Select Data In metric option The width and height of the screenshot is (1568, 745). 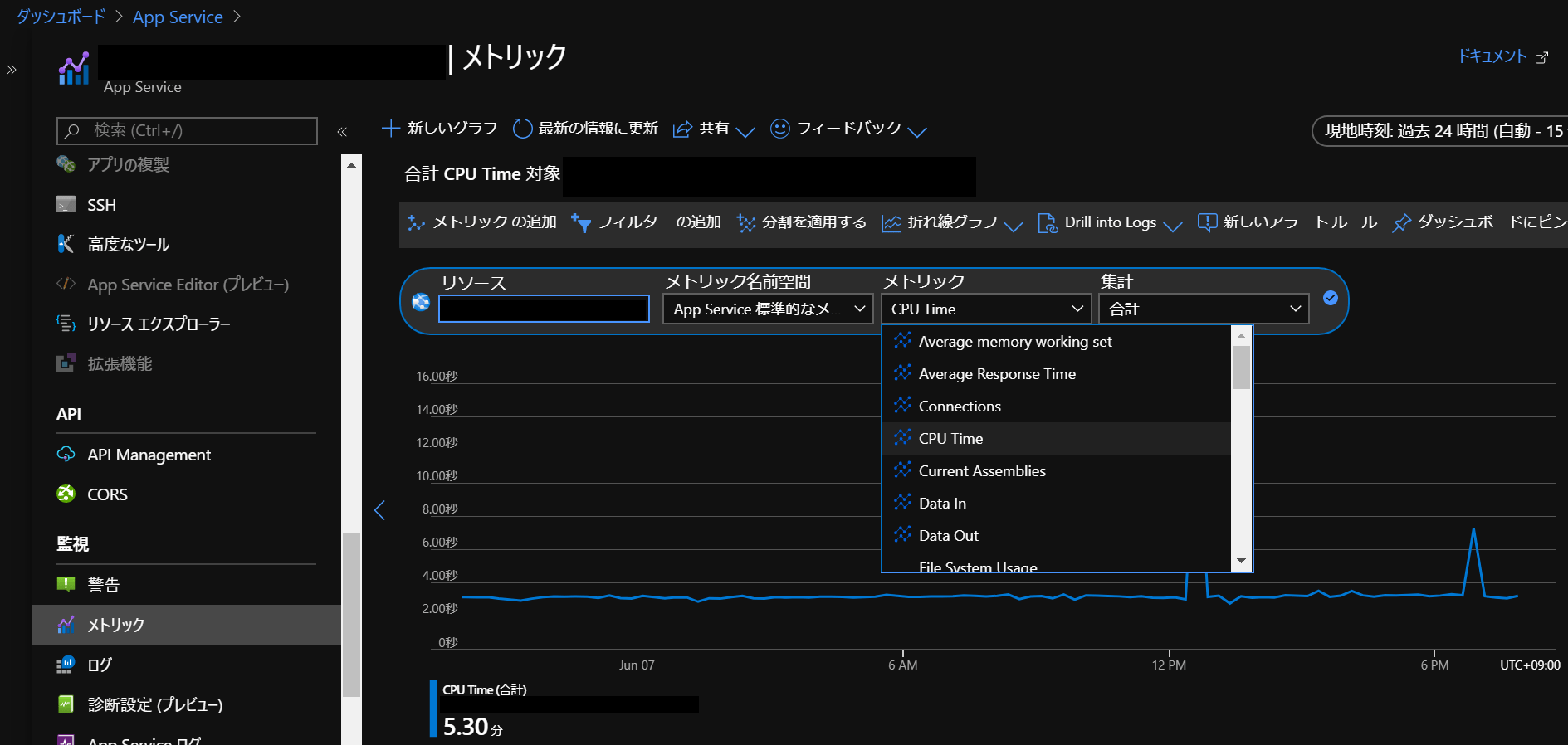pyautogui.click(x=1056, y=503)
